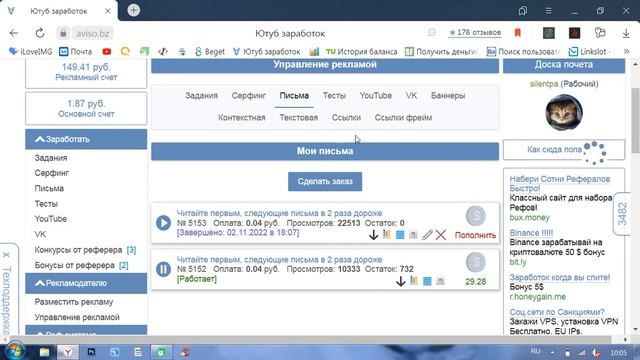This screenshot has width=640, height=360.
Task: Click the coin icon of letter 5152
Action: [476, 262]
